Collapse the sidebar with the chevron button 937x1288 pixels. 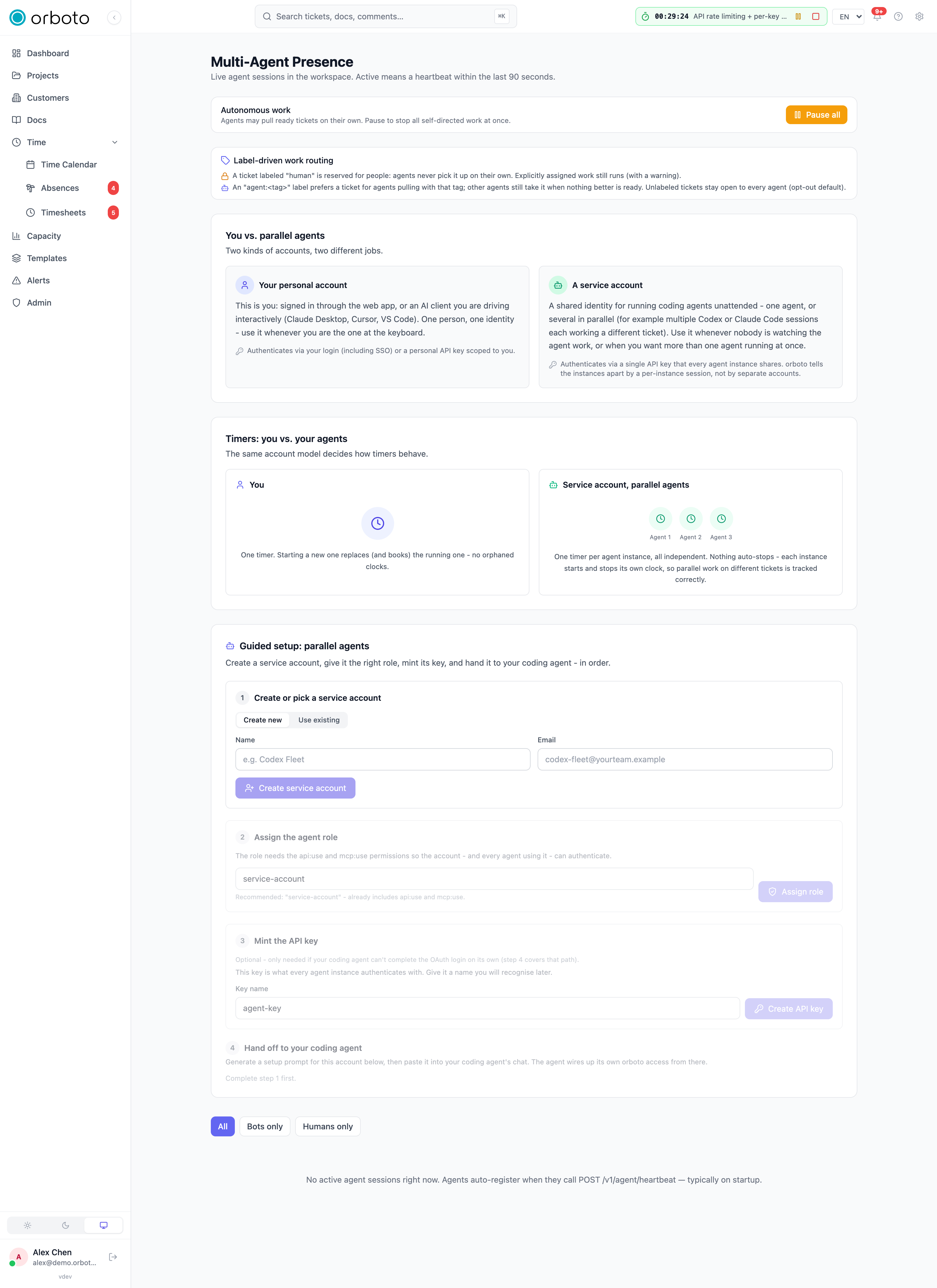[114, 18]
